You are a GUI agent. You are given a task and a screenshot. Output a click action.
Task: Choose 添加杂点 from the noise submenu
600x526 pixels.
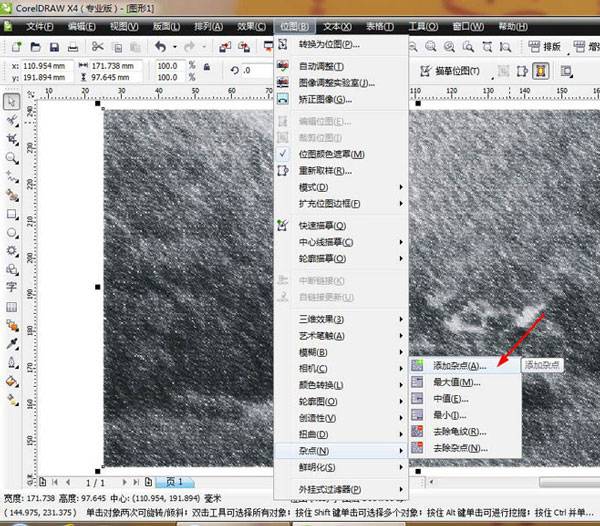point(459,366)
